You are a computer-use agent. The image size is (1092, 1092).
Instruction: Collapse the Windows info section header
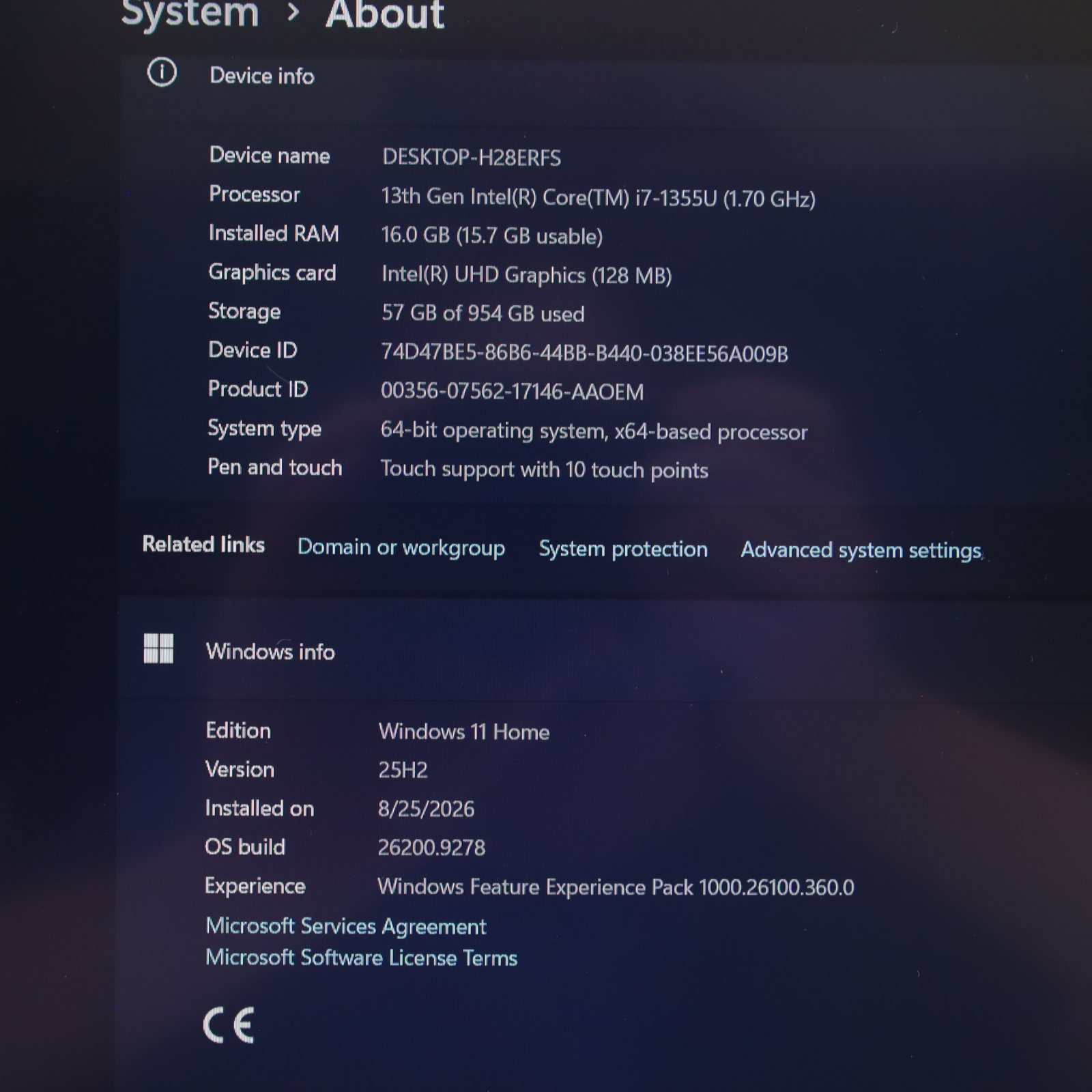[606, 651]
